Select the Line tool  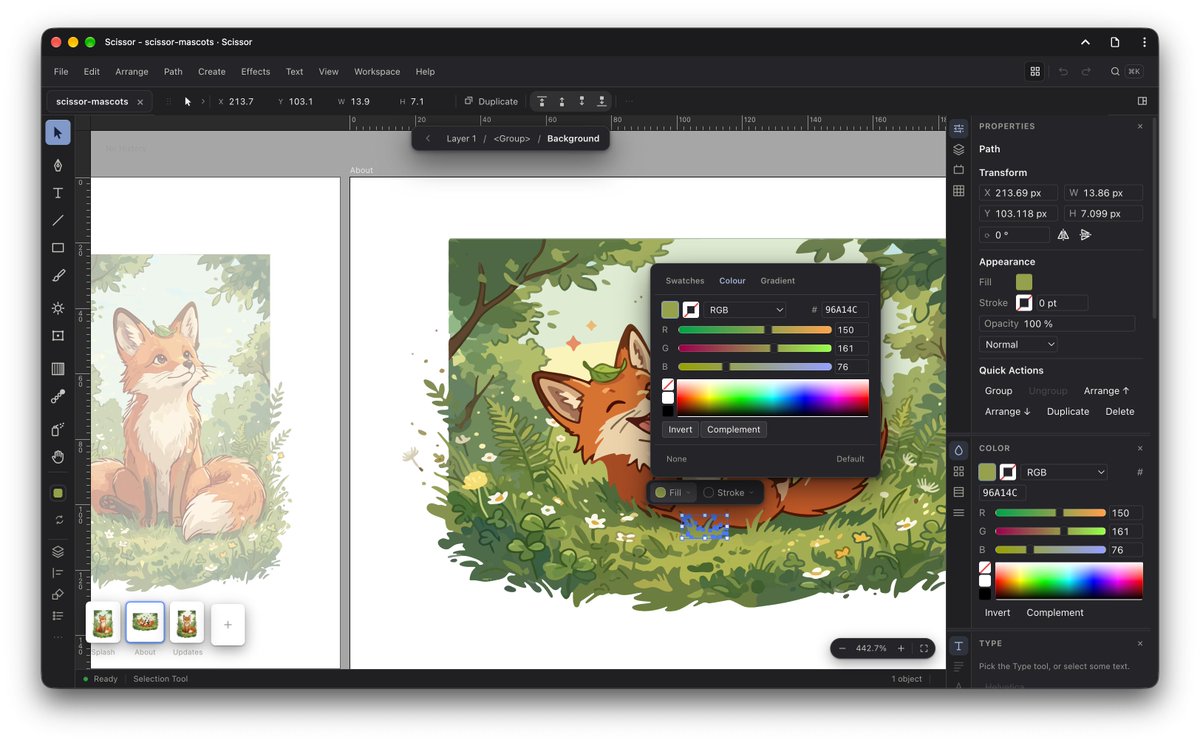click(x=58, y=220)
